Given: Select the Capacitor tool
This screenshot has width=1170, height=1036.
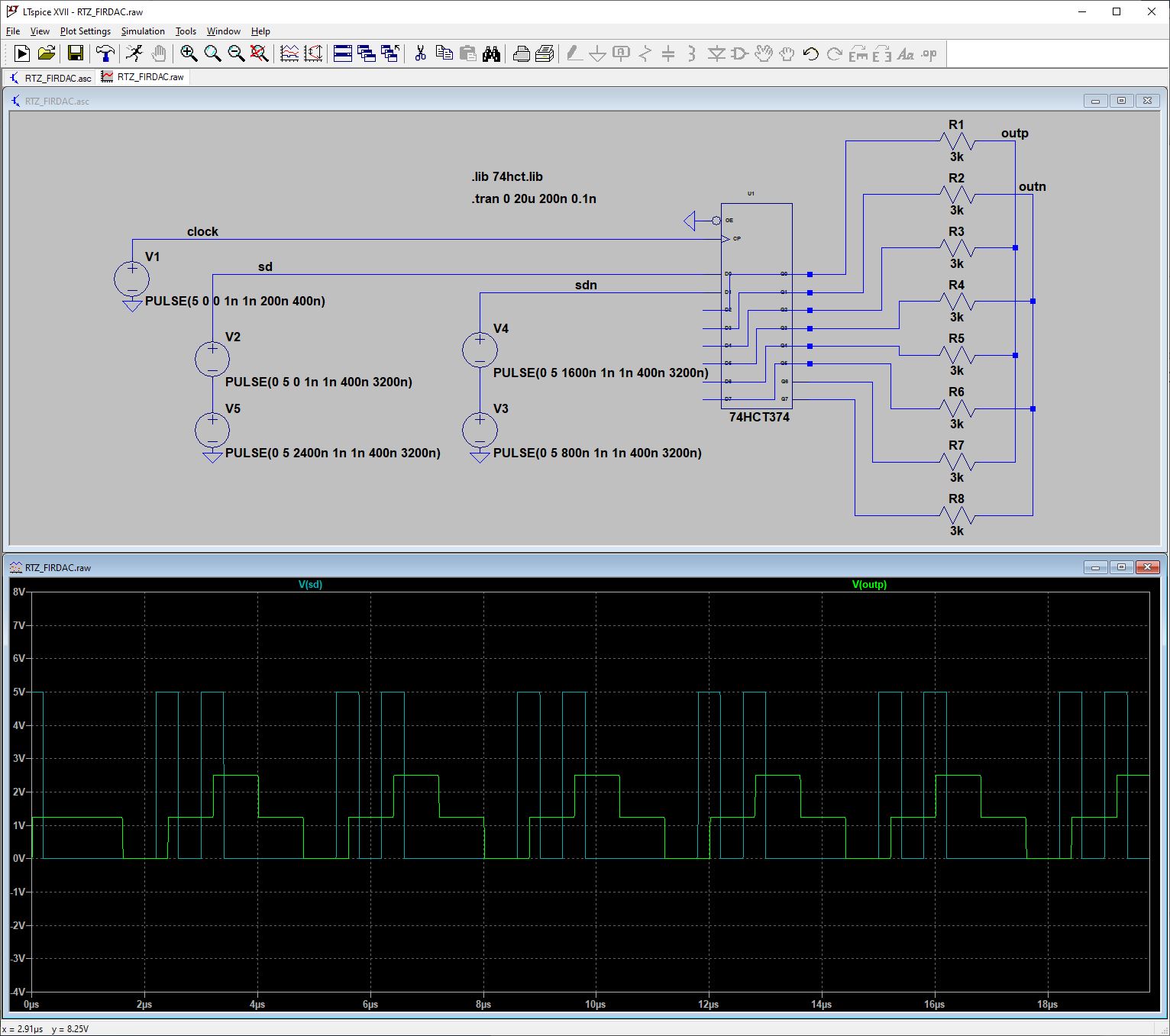Looking at the screenshot, I should pos(668,53).
